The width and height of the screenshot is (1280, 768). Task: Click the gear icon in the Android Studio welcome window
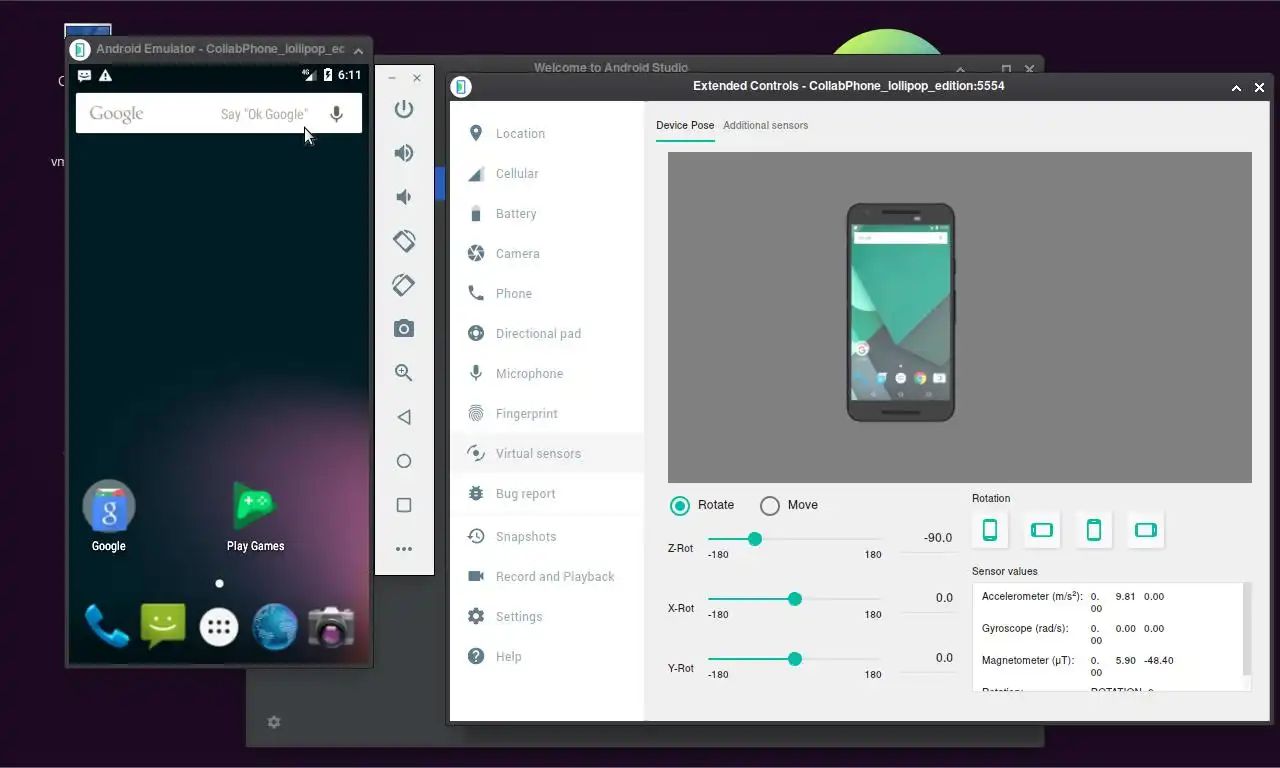pos(274,722)
